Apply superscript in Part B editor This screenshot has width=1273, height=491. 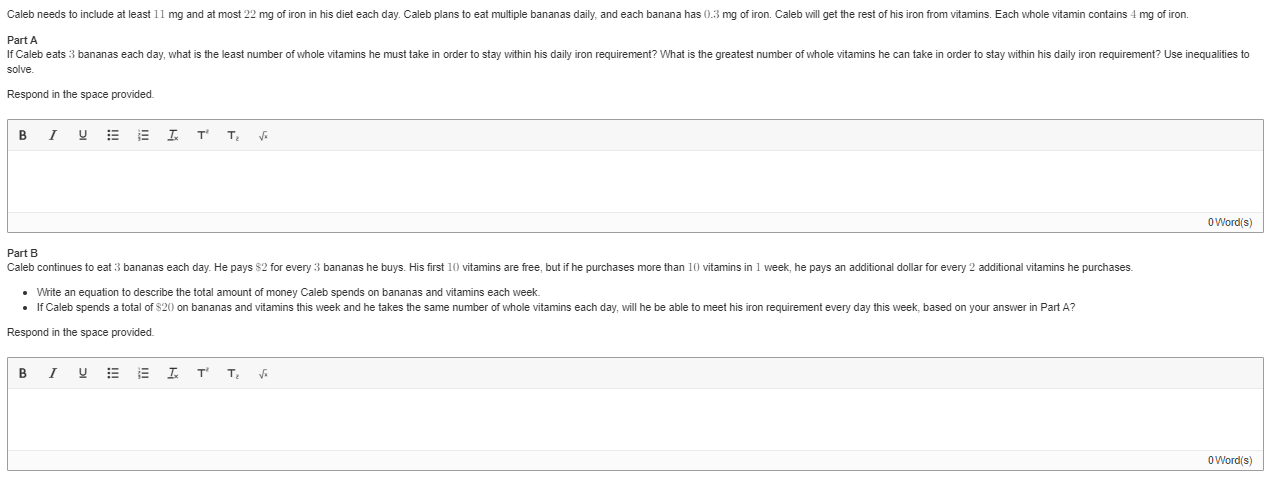203,373
